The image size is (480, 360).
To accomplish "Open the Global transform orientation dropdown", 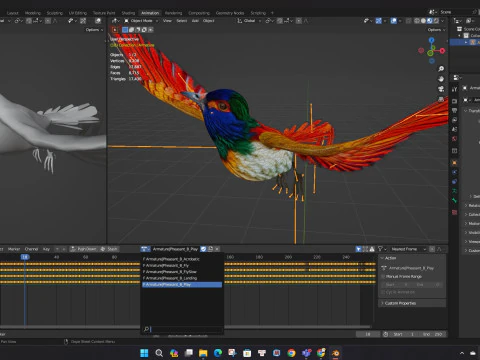I will [249, 21].
